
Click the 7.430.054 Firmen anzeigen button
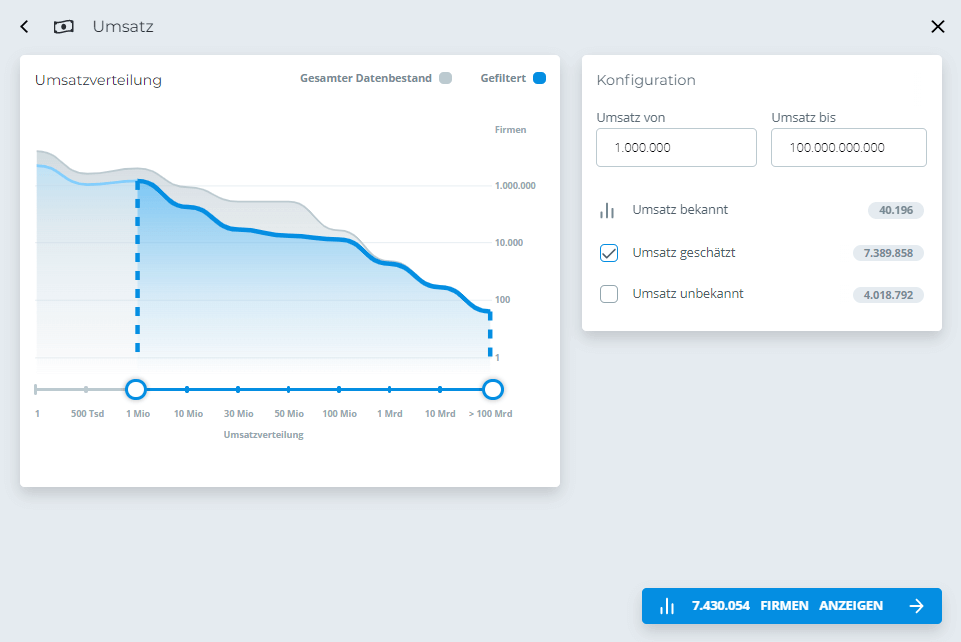pos(791,606)
